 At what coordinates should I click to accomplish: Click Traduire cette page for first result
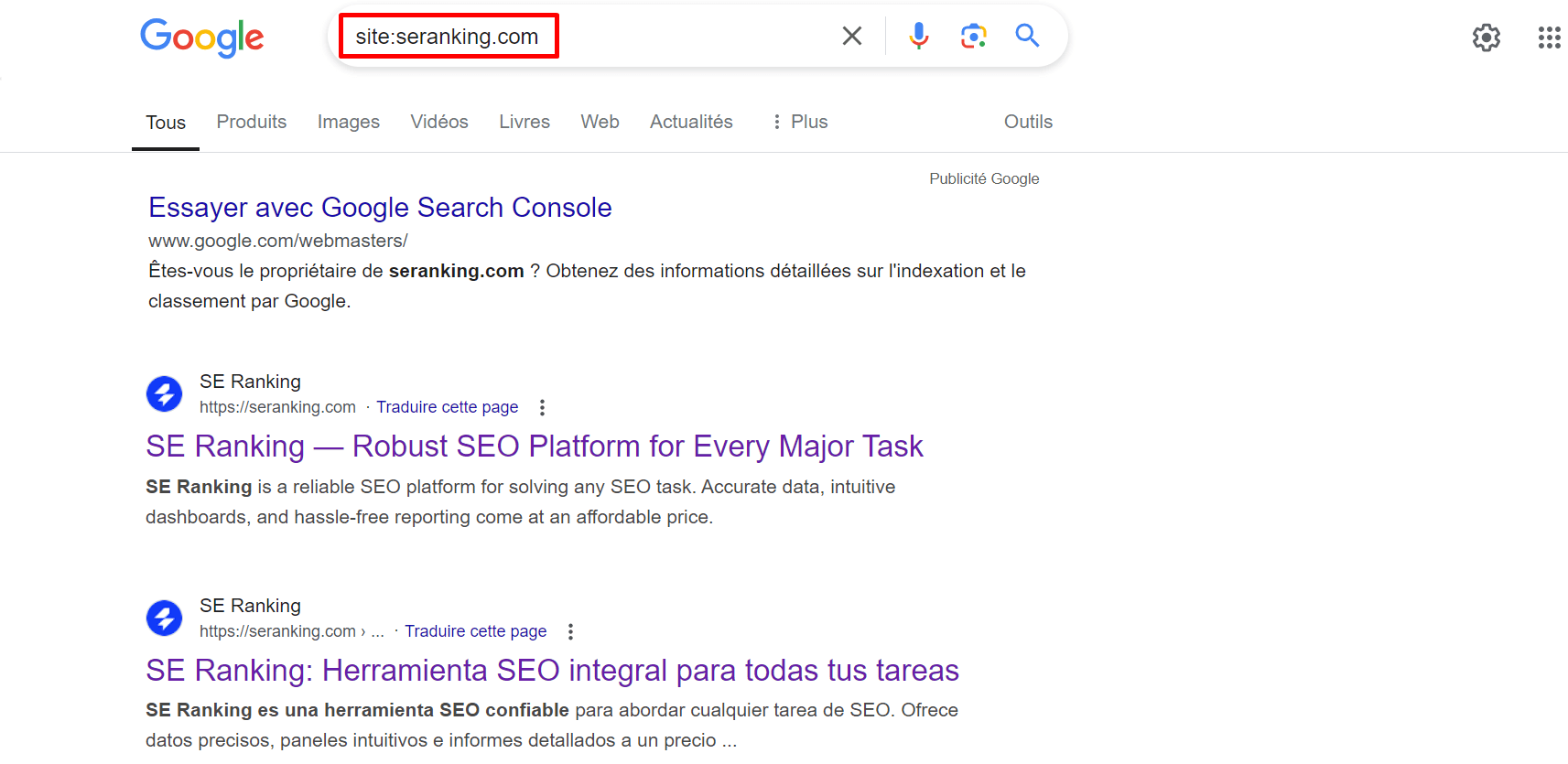[448, 407]
